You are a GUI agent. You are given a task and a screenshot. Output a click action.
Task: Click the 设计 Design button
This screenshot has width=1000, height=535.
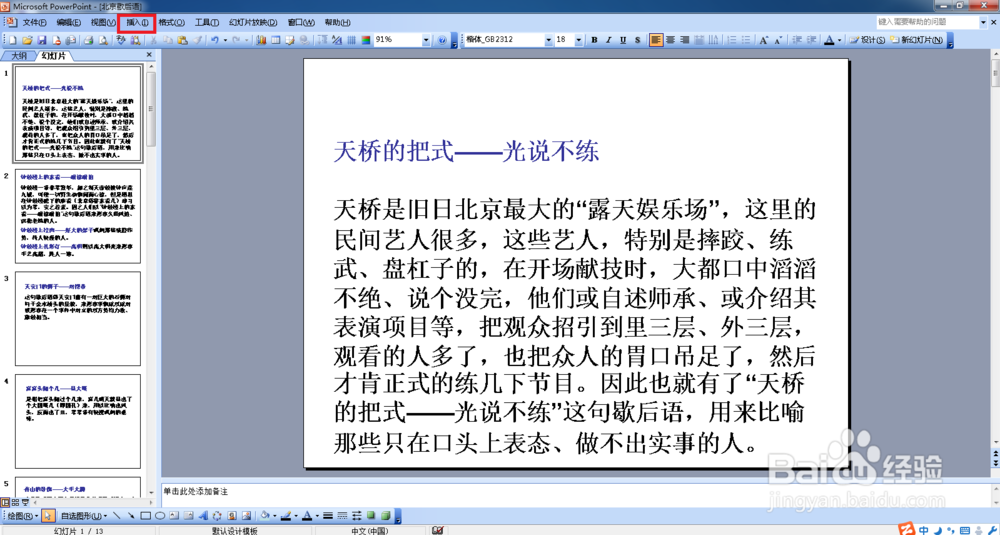coord(867,40)
